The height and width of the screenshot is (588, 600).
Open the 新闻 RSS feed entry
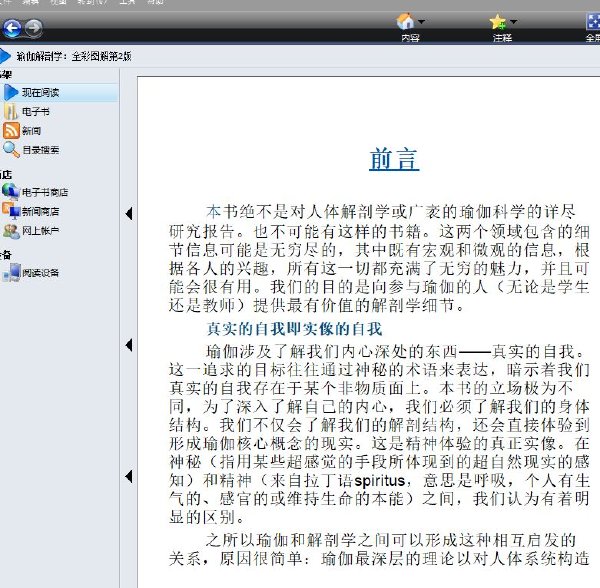tap(22, 131)
